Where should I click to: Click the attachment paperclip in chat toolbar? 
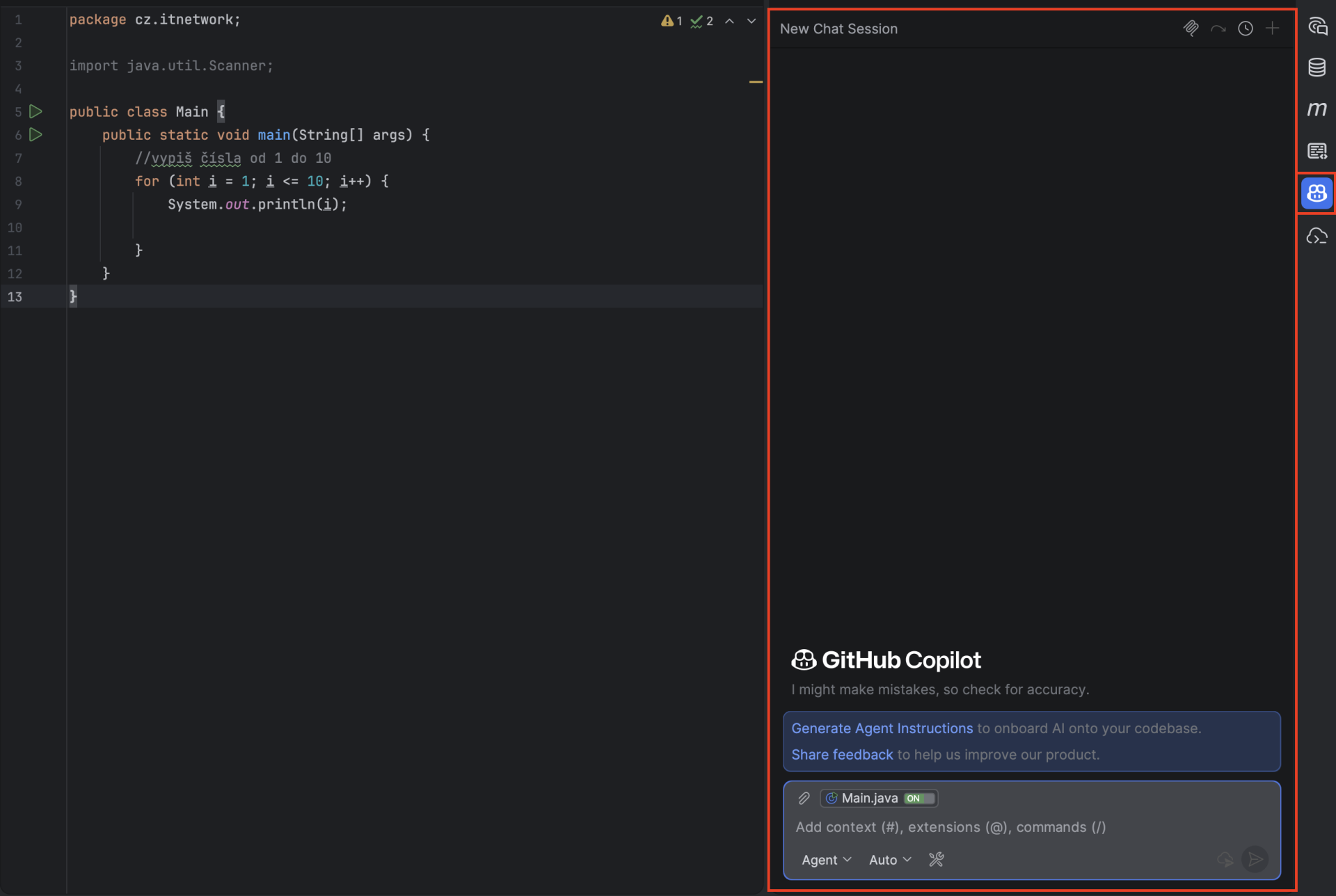tap(1191, 29)
